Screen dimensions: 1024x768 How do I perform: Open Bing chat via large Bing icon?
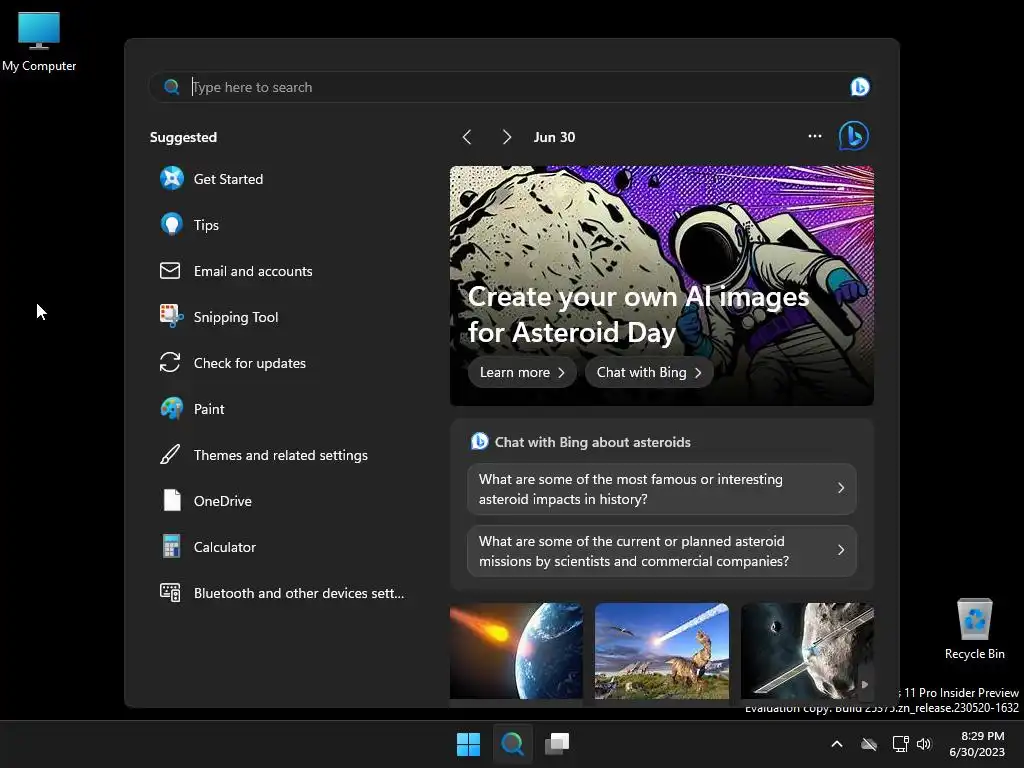coord(854,136)
